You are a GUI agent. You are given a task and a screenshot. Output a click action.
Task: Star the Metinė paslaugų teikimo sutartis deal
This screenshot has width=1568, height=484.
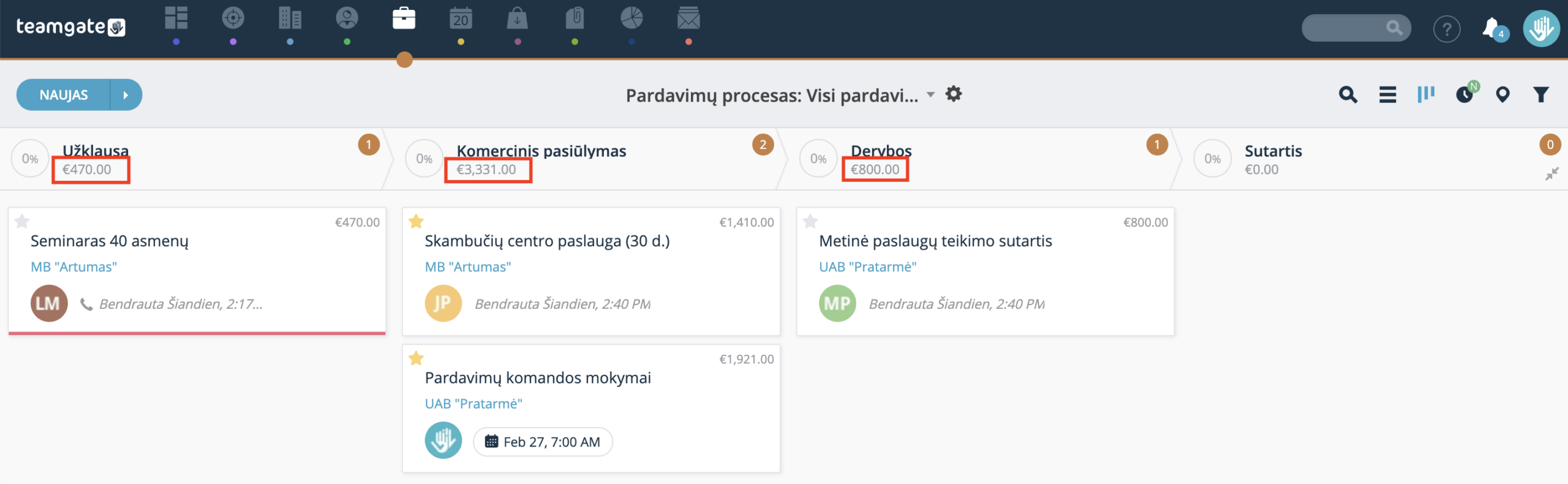[810, 221]
